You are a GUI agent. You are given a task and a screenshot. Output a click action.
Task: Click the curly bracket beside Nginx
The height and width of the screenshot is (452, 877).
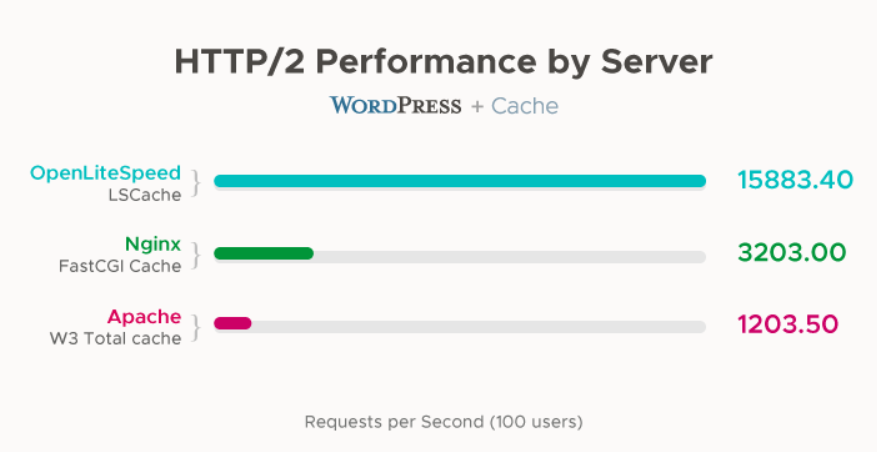pyautogui.click(x=197, y=254)
